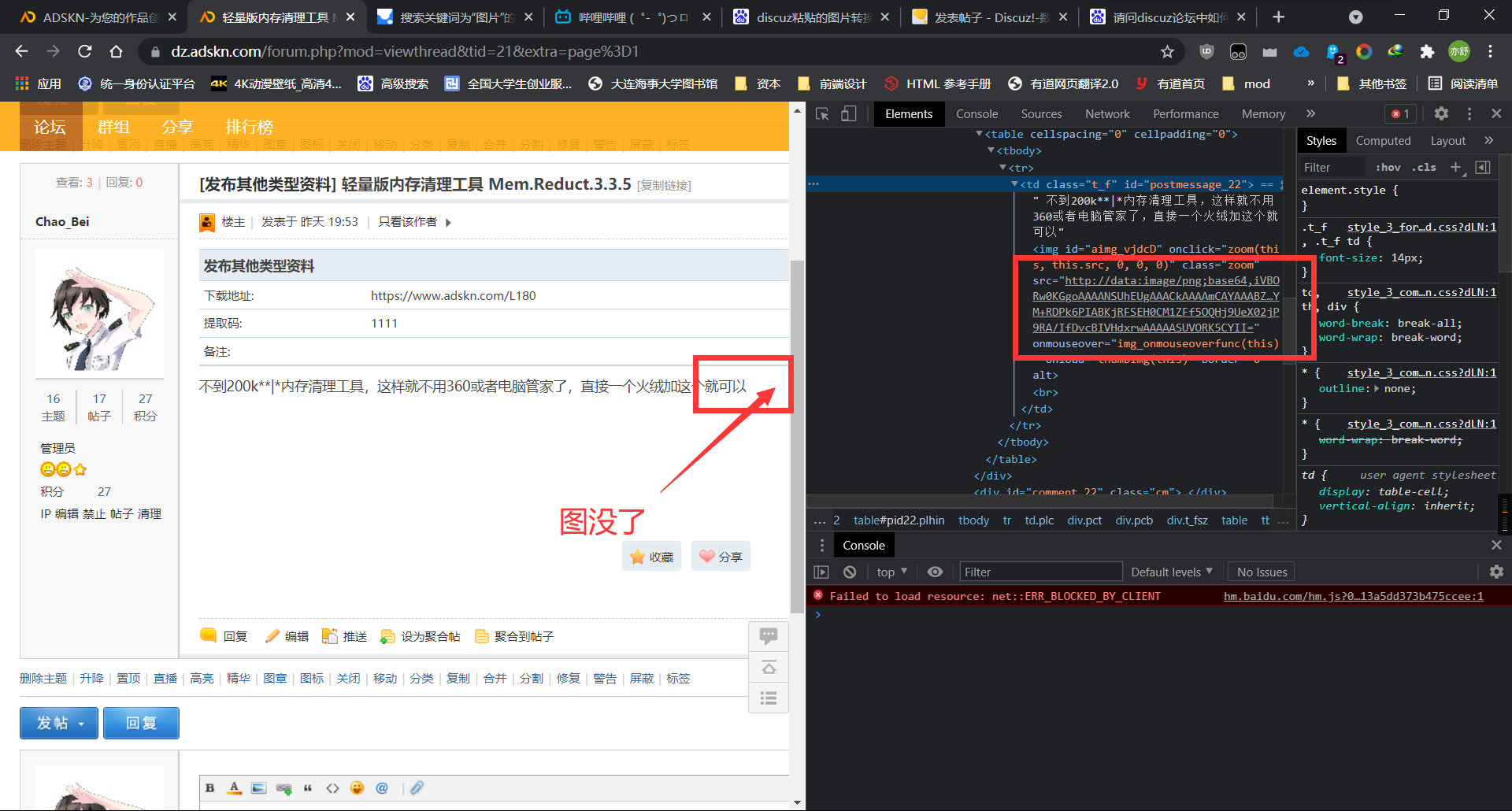Go to browser home page
The width and height of the screenshot is (1512, 811).
(x=116, y=51)
